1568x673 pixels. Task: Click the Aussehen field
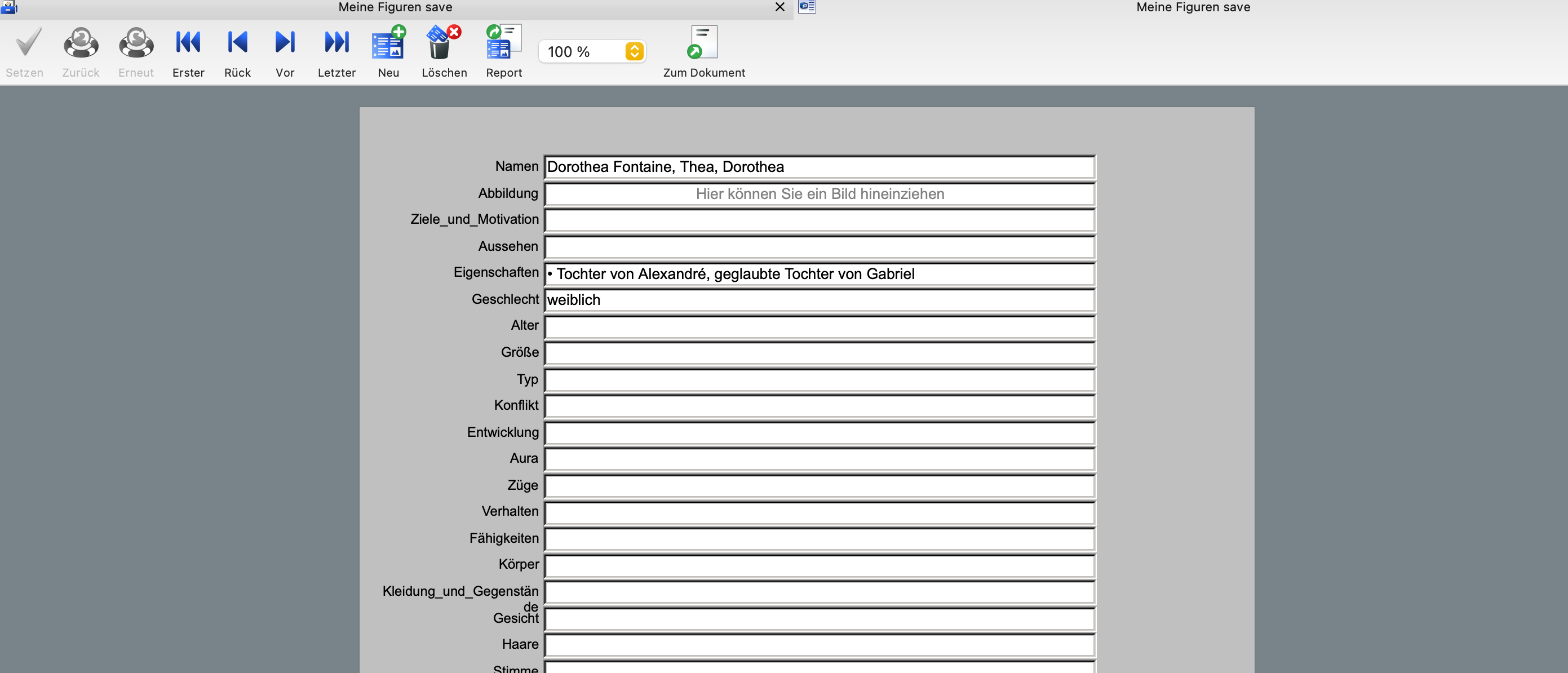820,247
